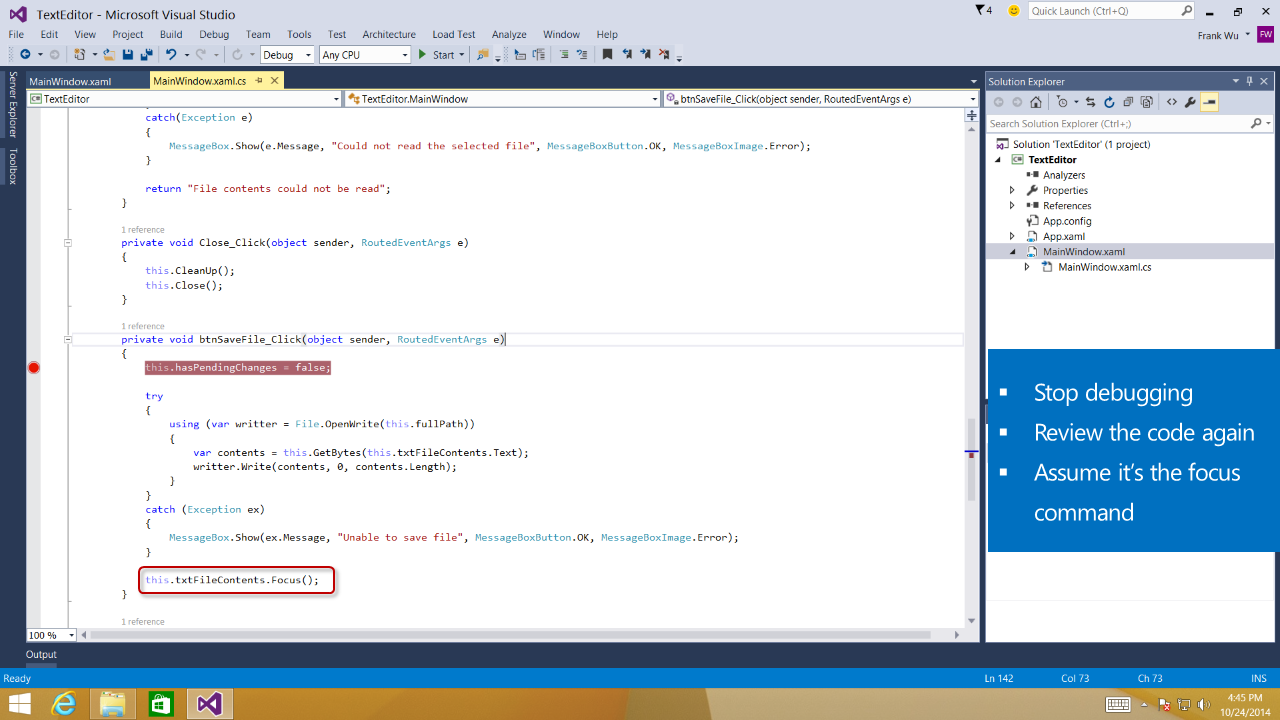Viewport: 1280px width, 720px height.
Task: Go to the next bookmark icon
Action: click(x=645, y=55)
